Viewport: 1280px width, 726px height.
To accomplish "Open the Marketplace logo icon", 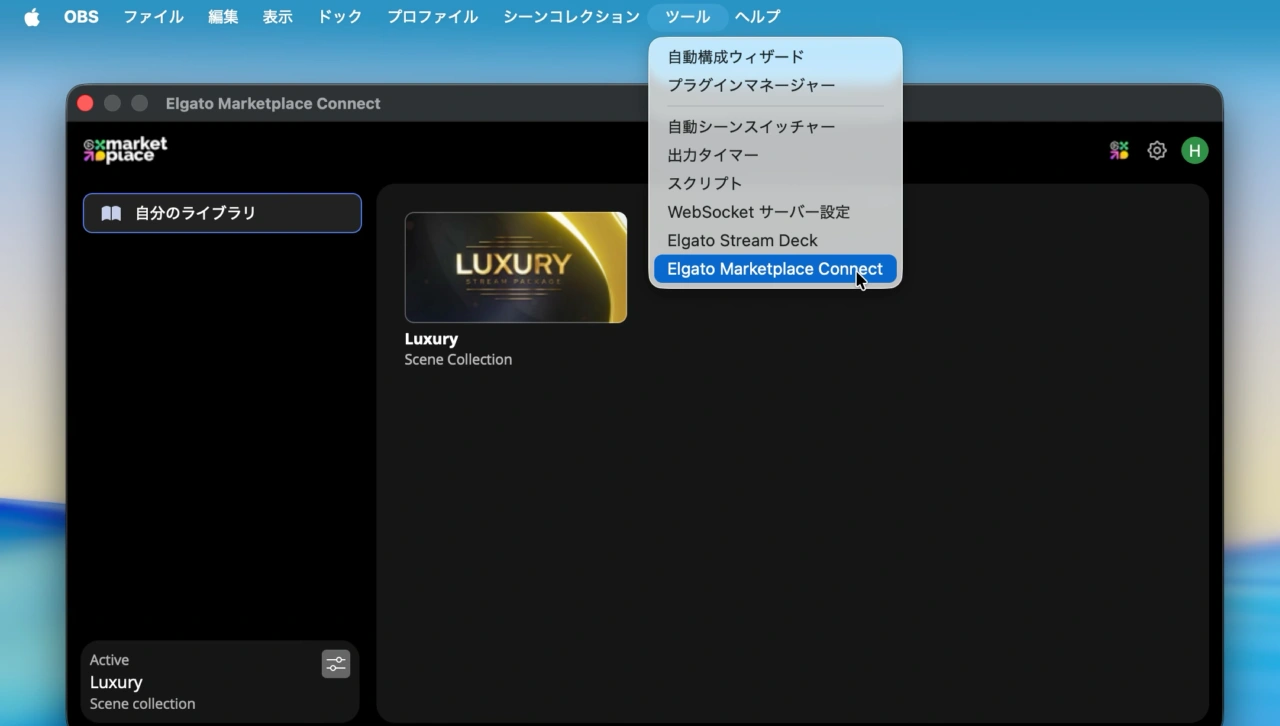I will click(124, 149).
